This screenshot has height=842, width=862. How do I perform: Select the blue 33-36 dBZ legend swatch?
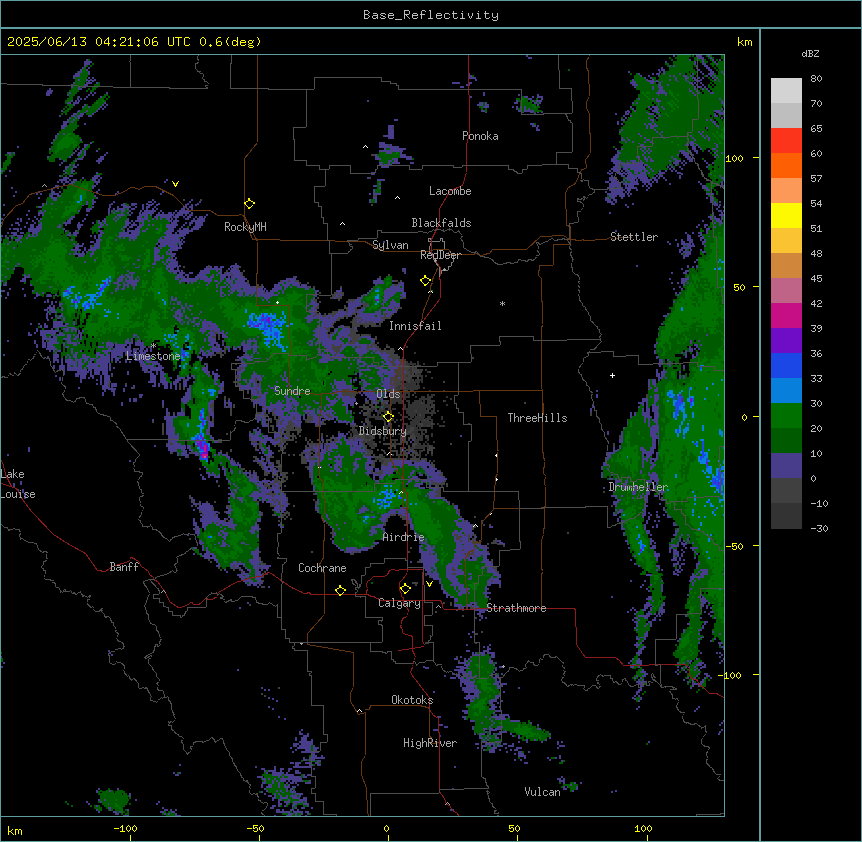[x=786, y=365]
